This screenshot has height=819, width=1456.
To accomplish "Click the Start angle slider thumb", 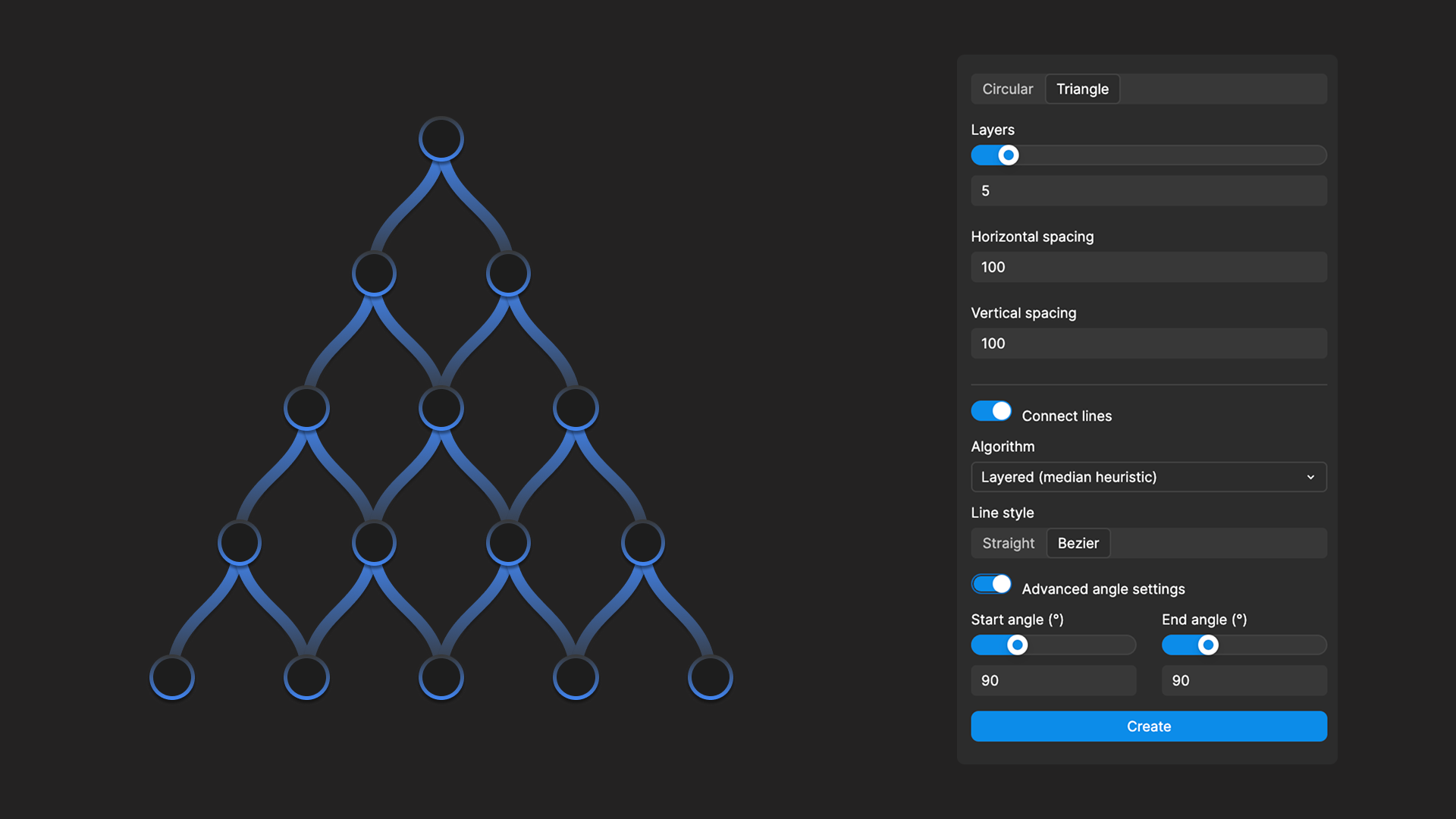I will pos(1017,645).
